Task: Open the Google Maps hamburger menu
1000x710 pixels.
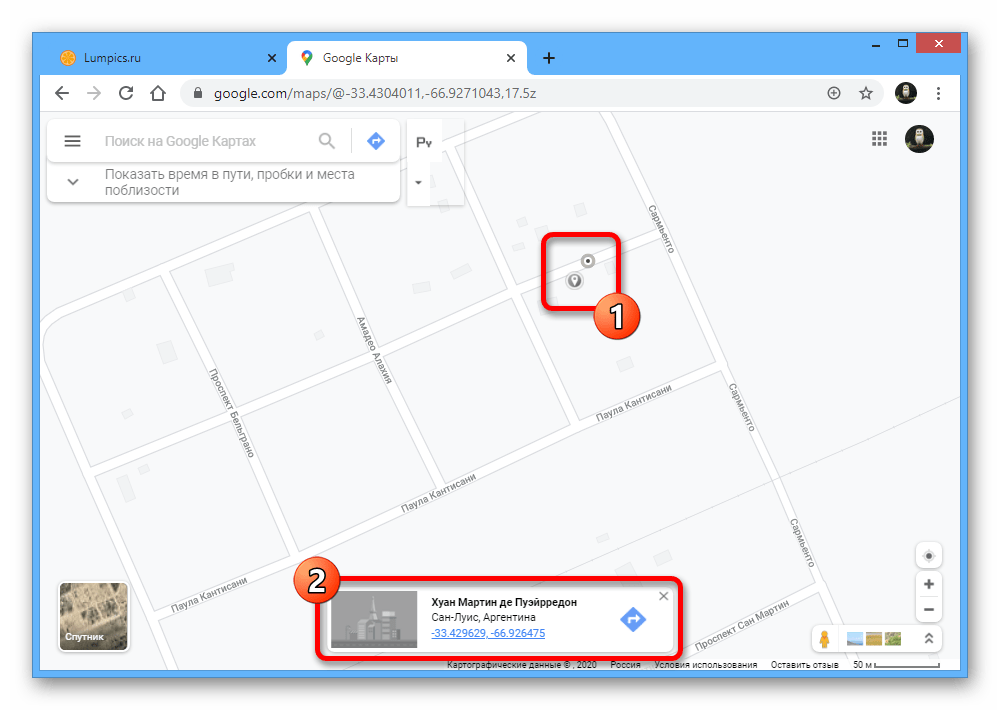Action: pyautogui.click(x=72, y=141)
